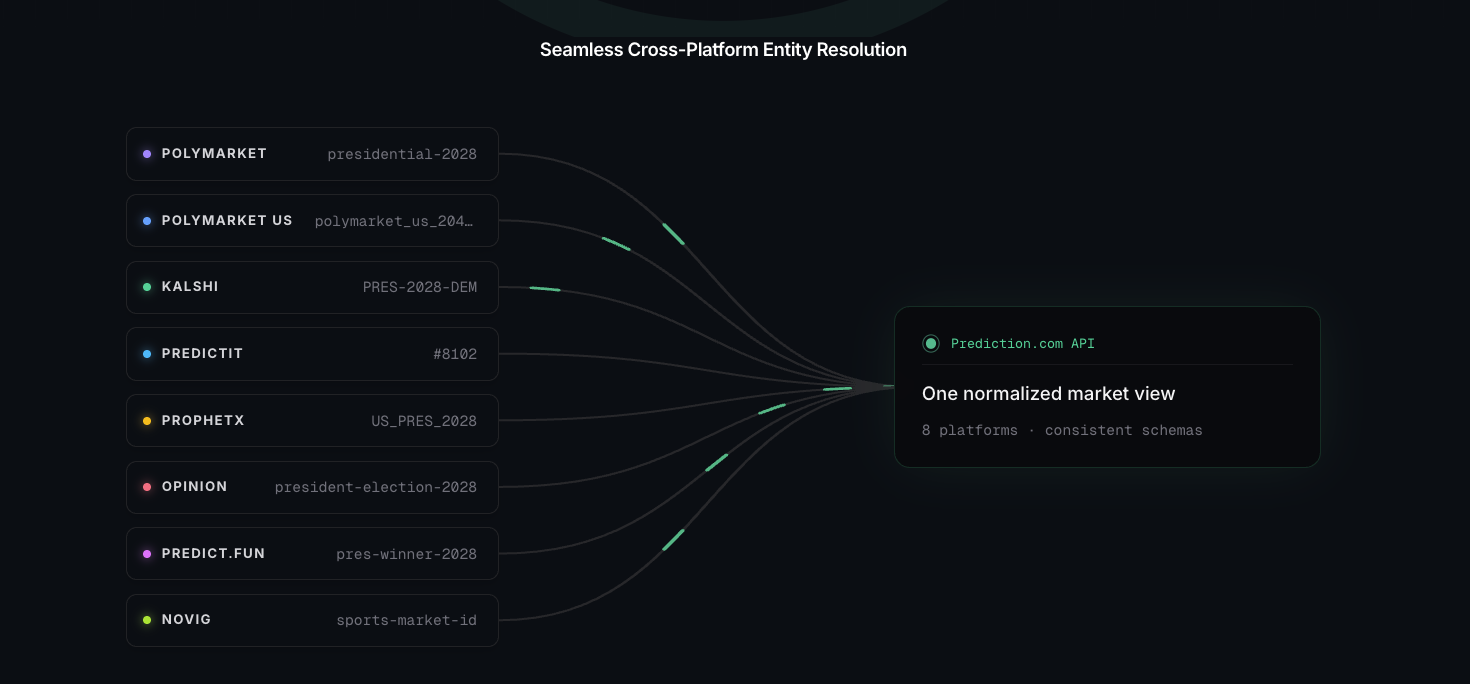Click the Prediction.com API label
Viewport: 1470px width, 684px height.
click(x=1023, y=344)
